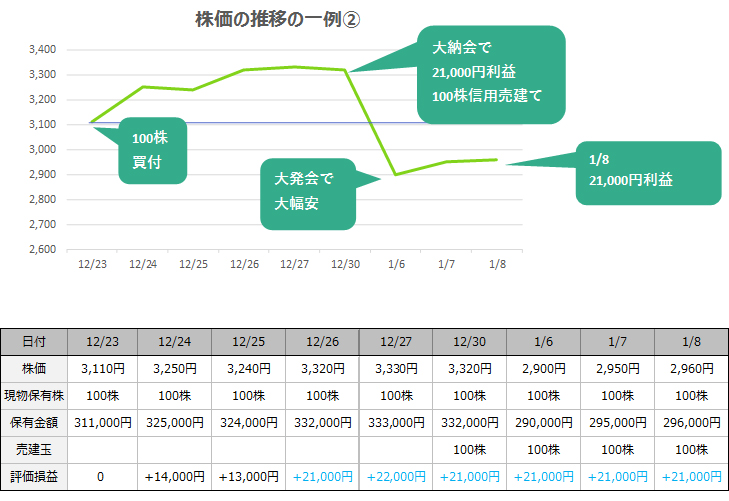Select the 1/6 label on chart x-axis
Screen dimensions: 729x501
(397, 265)
